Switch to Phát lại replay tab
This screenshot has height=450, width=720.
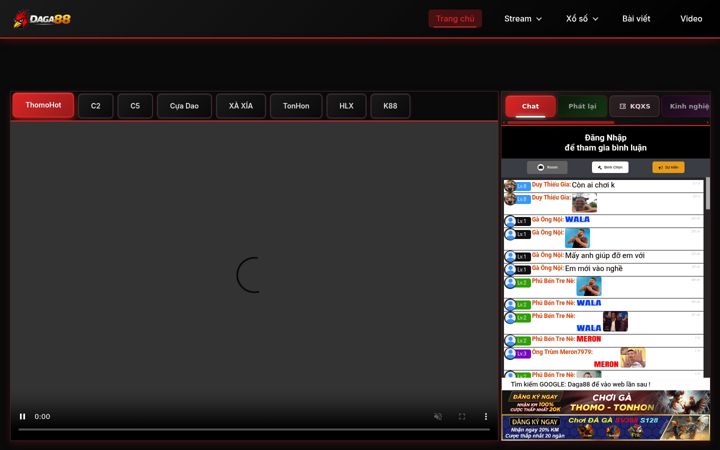click(x=582, y=106)
